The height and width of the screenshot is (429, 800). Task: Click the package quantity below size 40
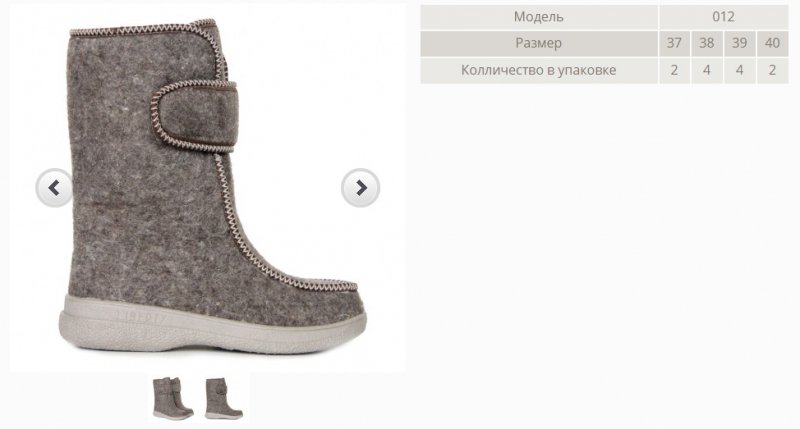[x=772, y=70]
